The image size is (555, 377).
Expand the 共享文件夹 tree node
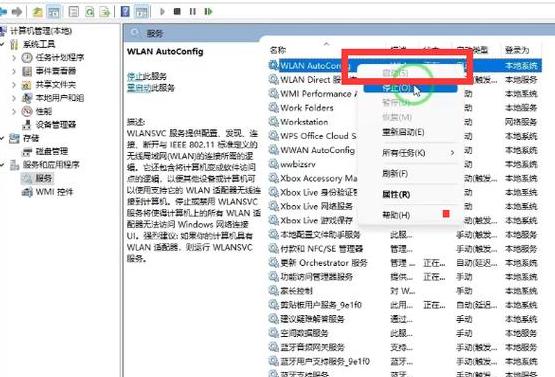14,85
